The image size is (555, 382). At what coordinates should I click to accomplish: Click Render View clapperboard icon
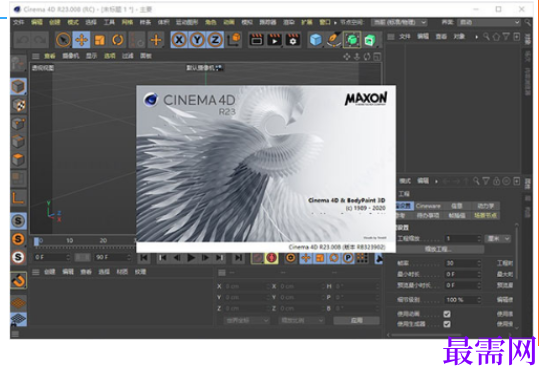256,40
